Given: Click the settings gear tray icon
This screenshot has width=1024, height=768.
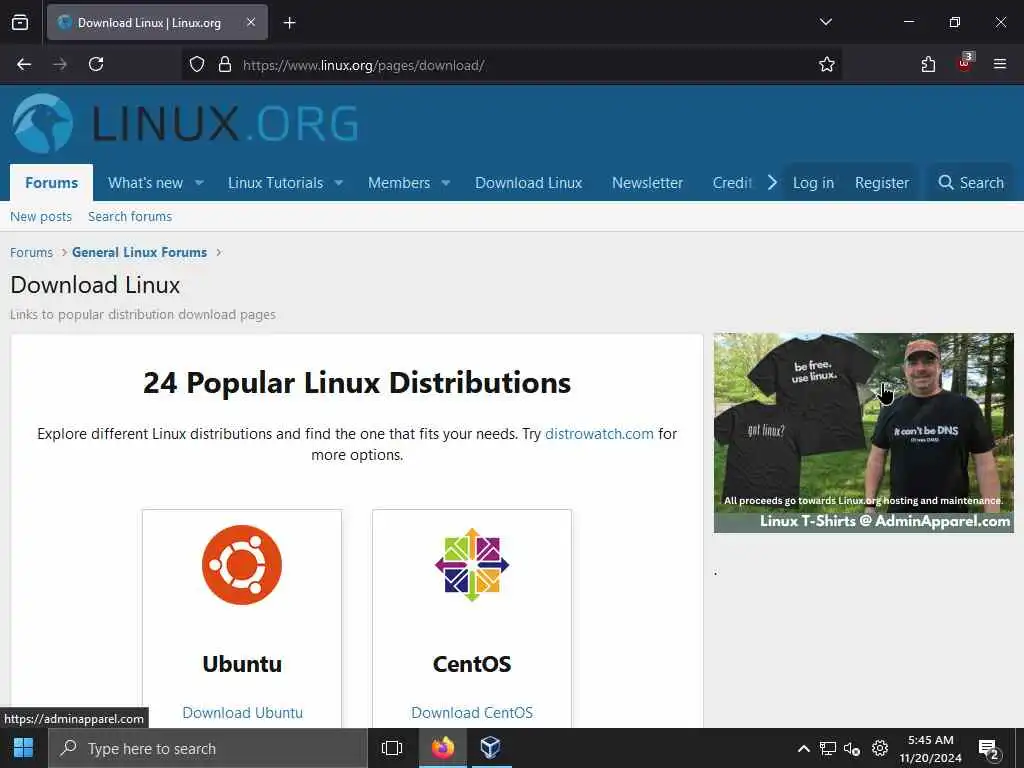Looking at the screenshot, I should (880, 748).
